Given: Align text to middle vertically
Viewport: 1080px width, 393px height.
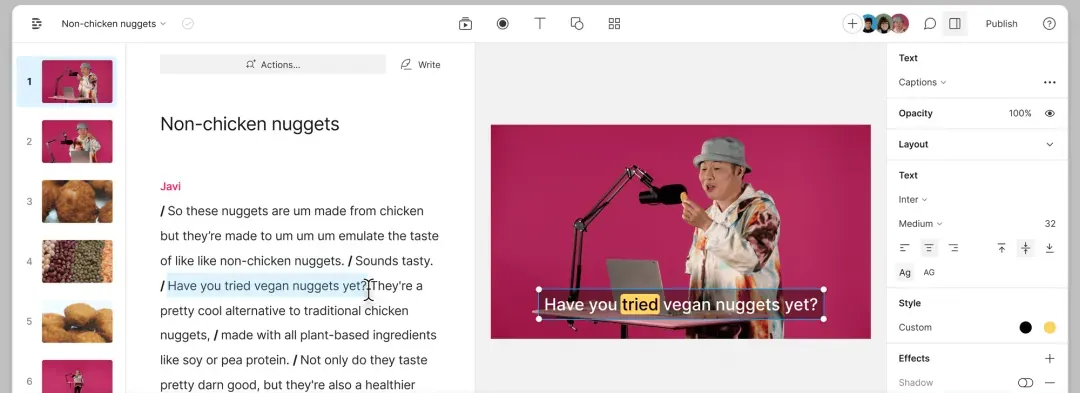Looking at the screenshot, I should coord(1026,248).
